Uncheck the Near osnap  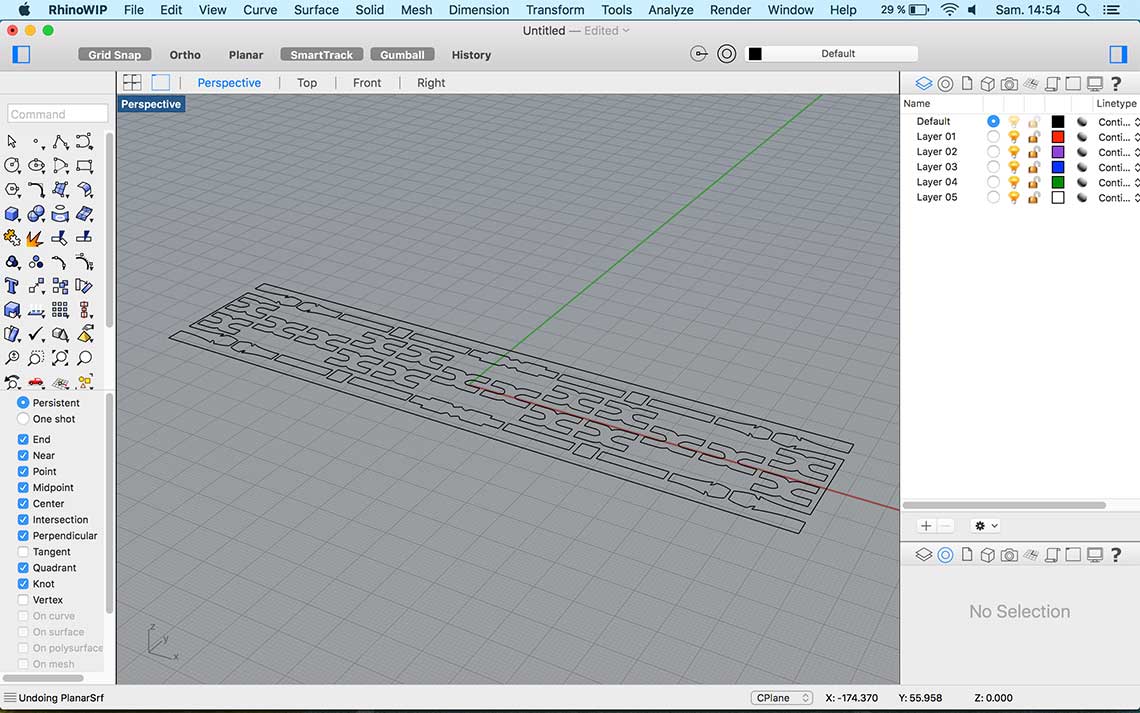point(23,455)
